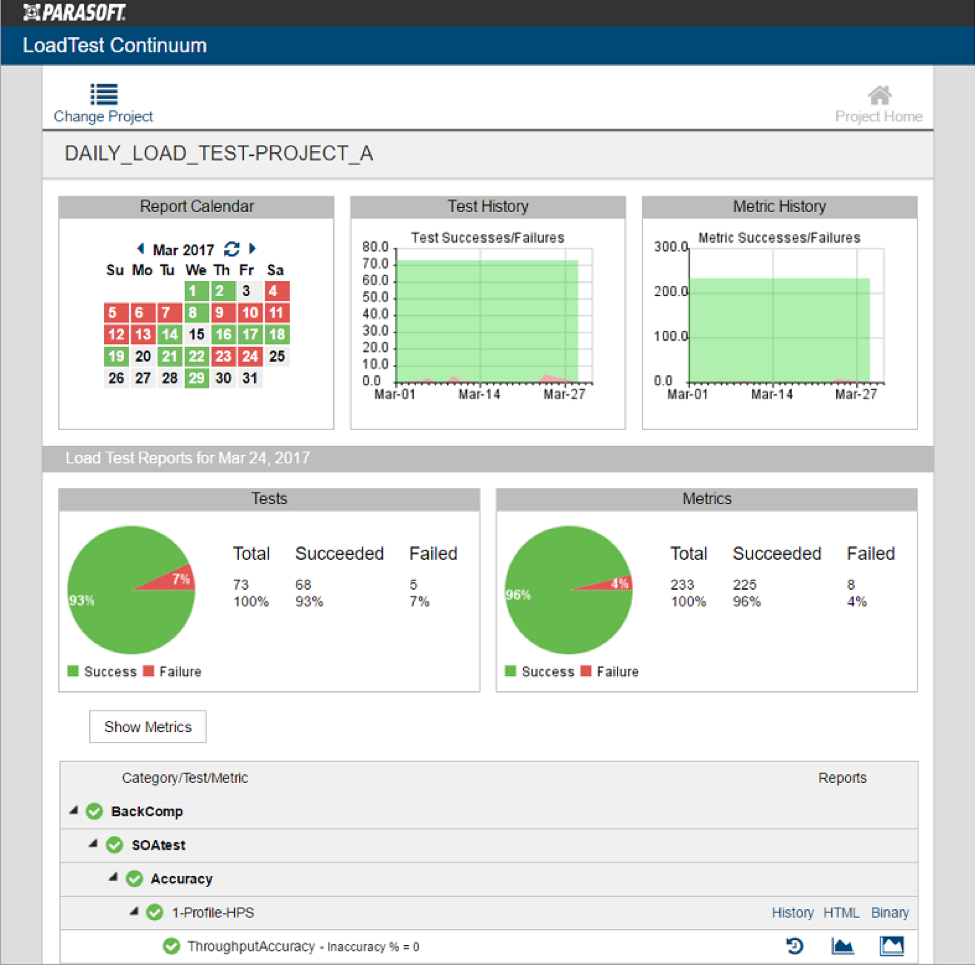975x965 pixels.
Task: Select March 4 in calendar
Action: (277, 290)
